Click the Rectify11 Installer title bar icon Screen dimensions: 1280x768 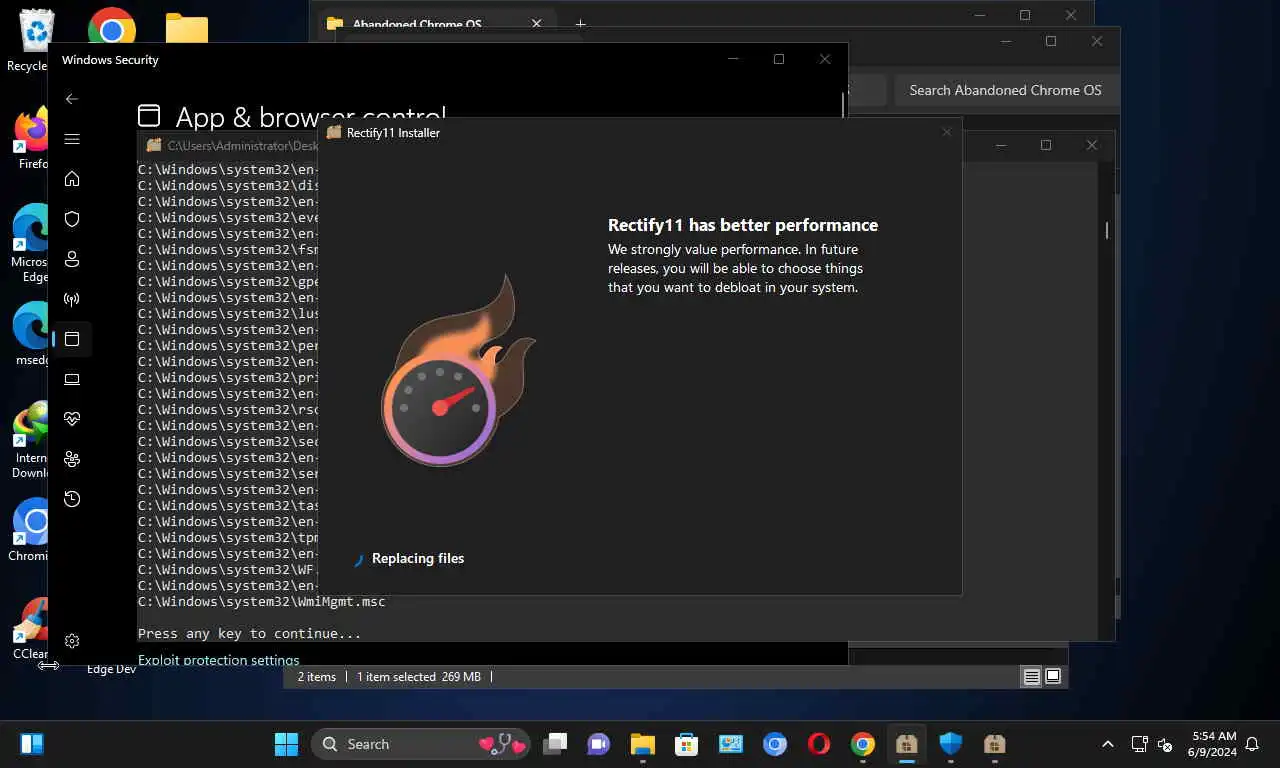click(x=334, y=132)
